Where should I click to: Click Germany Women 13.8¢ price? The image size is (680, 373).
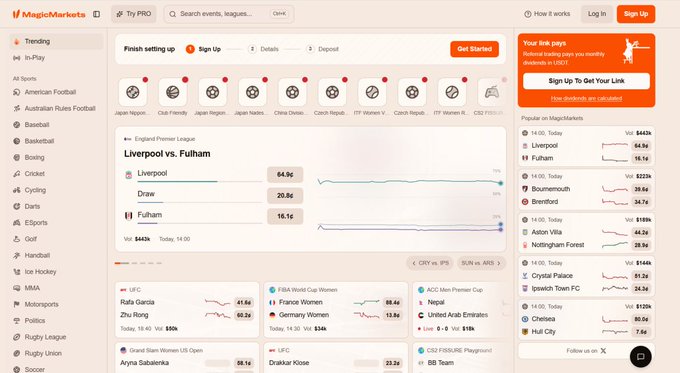[x=392, y=315]
